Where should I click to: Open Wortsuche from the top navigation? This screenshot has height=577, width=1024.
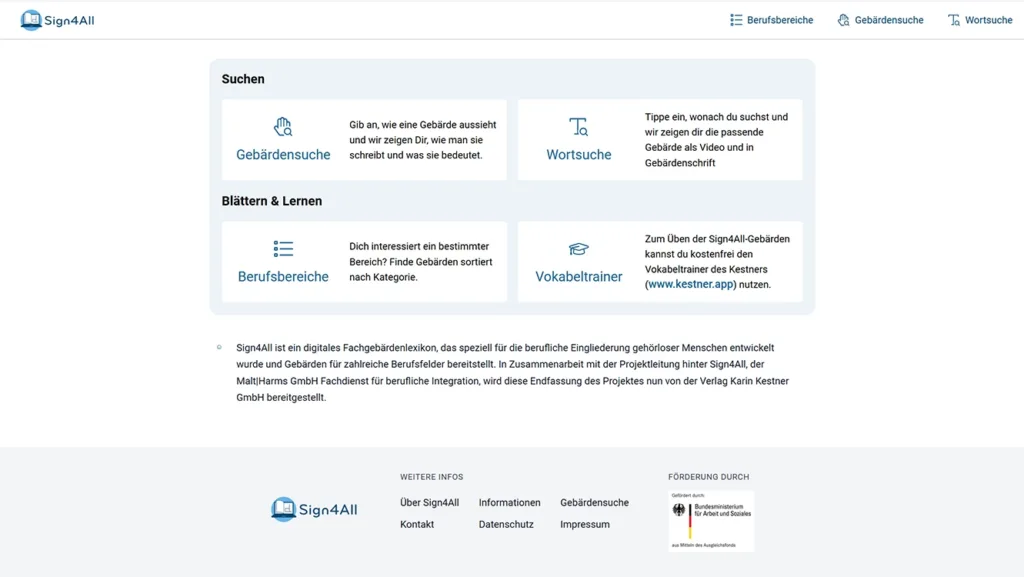click(987, 19)
